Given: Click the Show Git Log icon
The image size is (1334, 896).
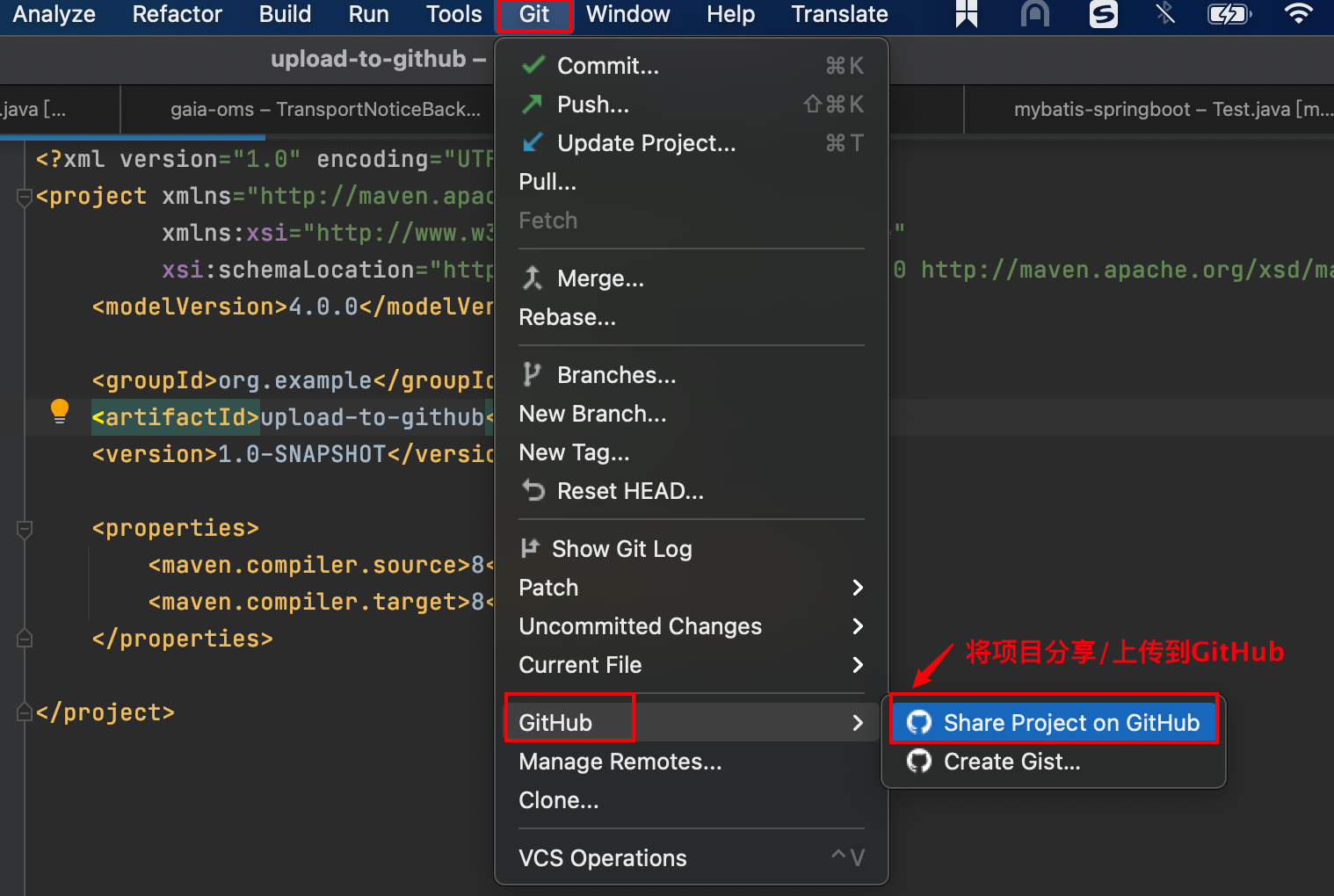Looking at the screenshot, I should [x=529, y=548].
